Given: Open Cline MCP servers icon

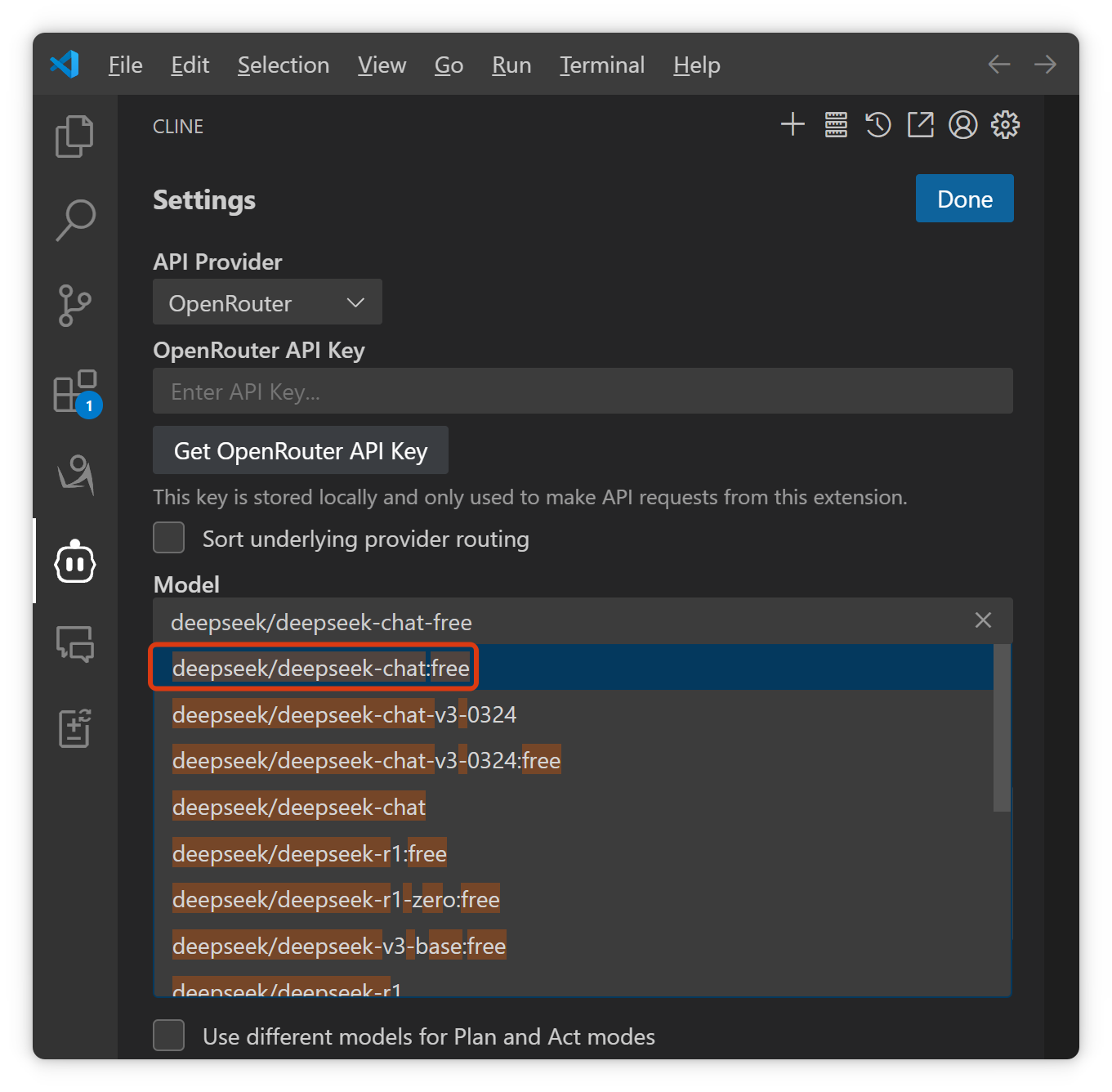Looking at the screenshot, I should click(836, 125).
